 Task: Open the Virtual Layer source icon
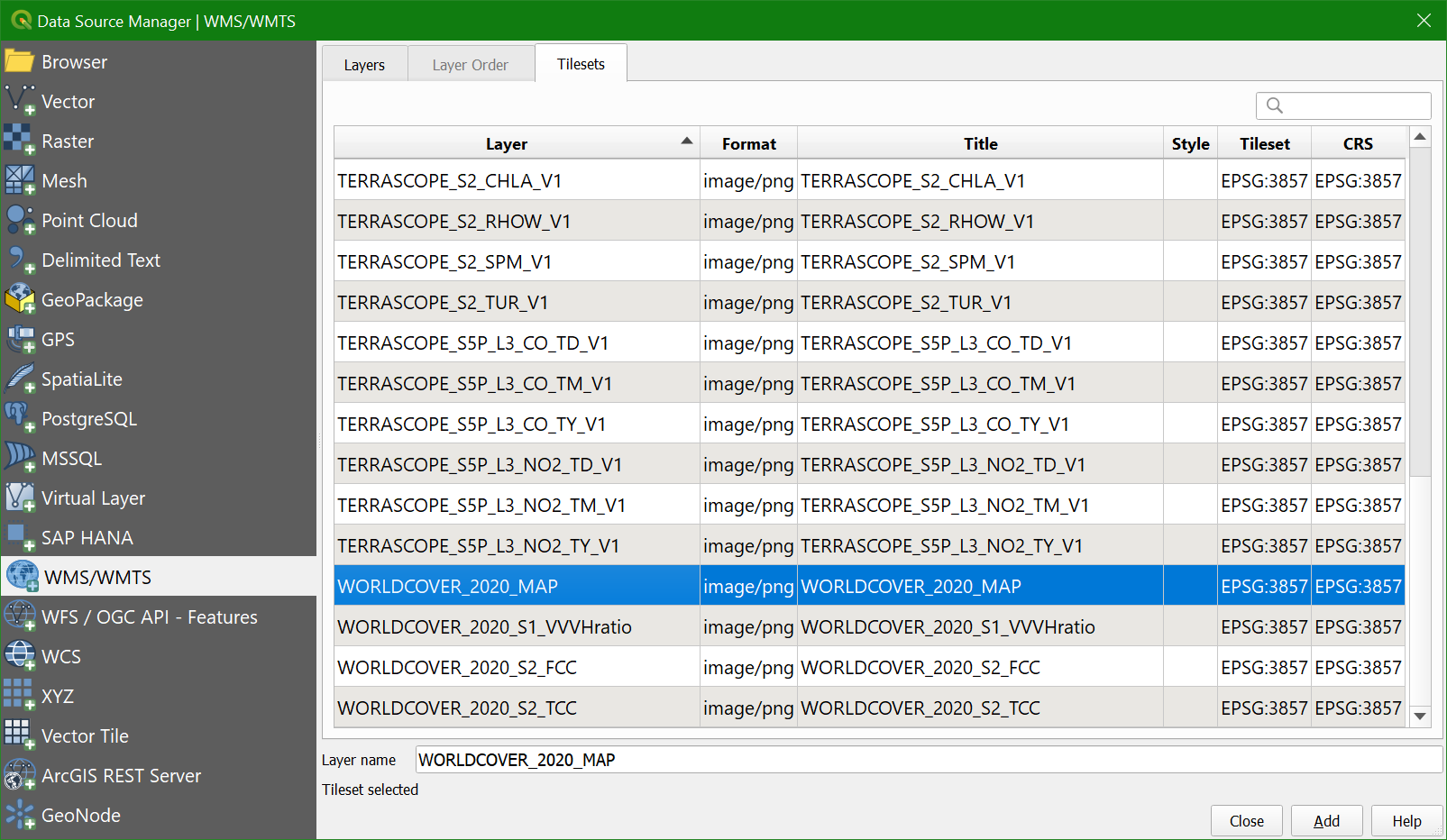point(20,498)
